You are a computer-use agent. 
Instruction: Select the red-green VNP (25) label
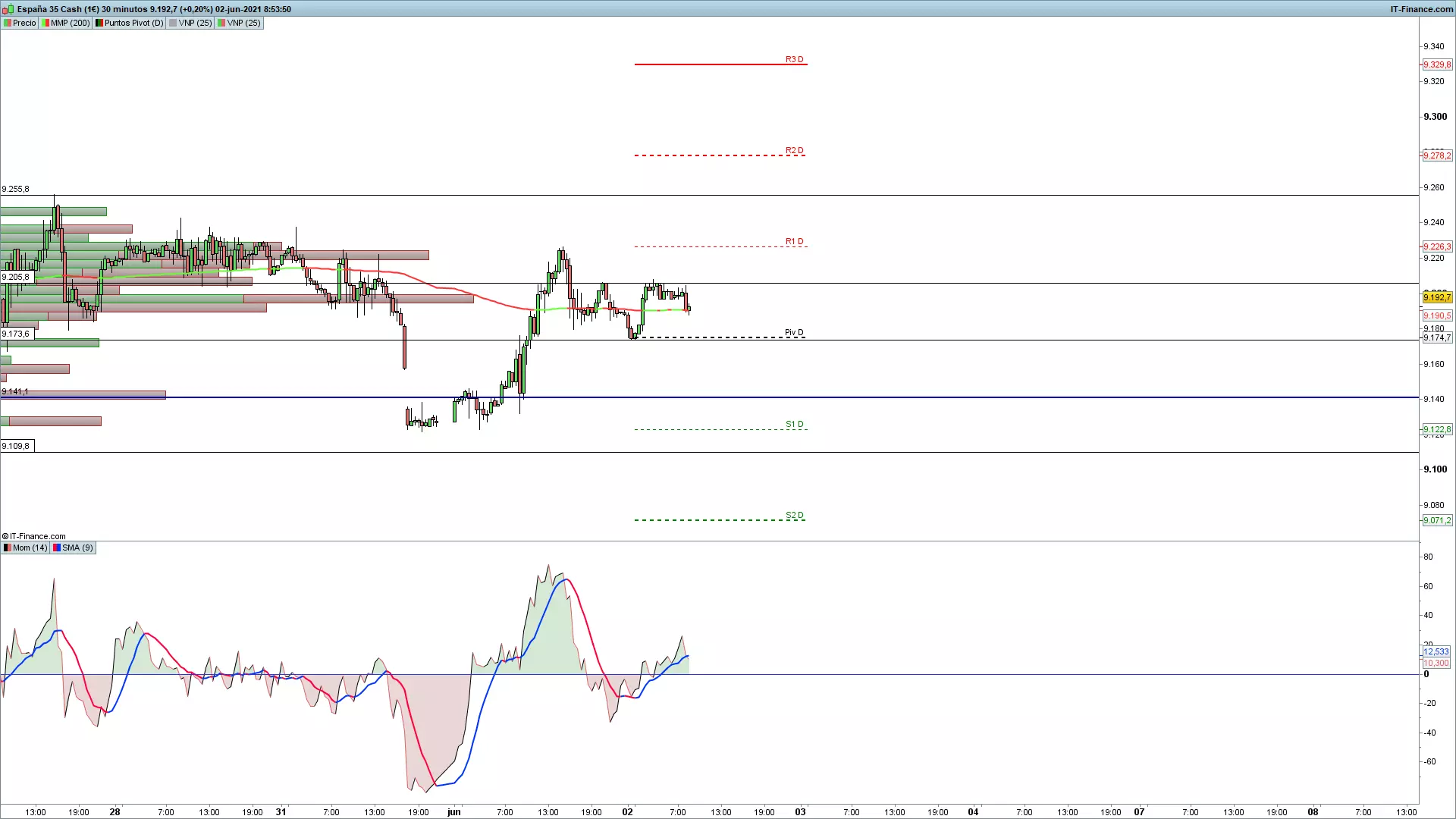[239, 23]
